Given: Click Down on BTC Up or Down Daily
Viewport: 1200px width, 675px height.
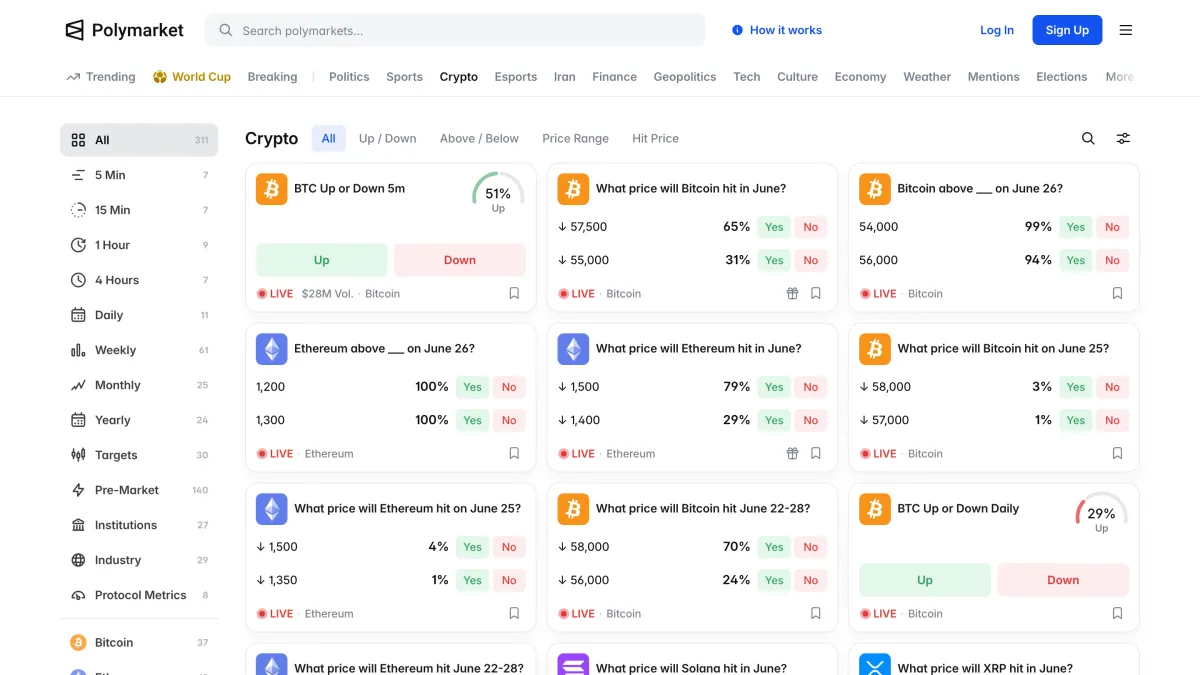Looking at the screenshot, I should pyautogui.click(x=1063, y=580).
